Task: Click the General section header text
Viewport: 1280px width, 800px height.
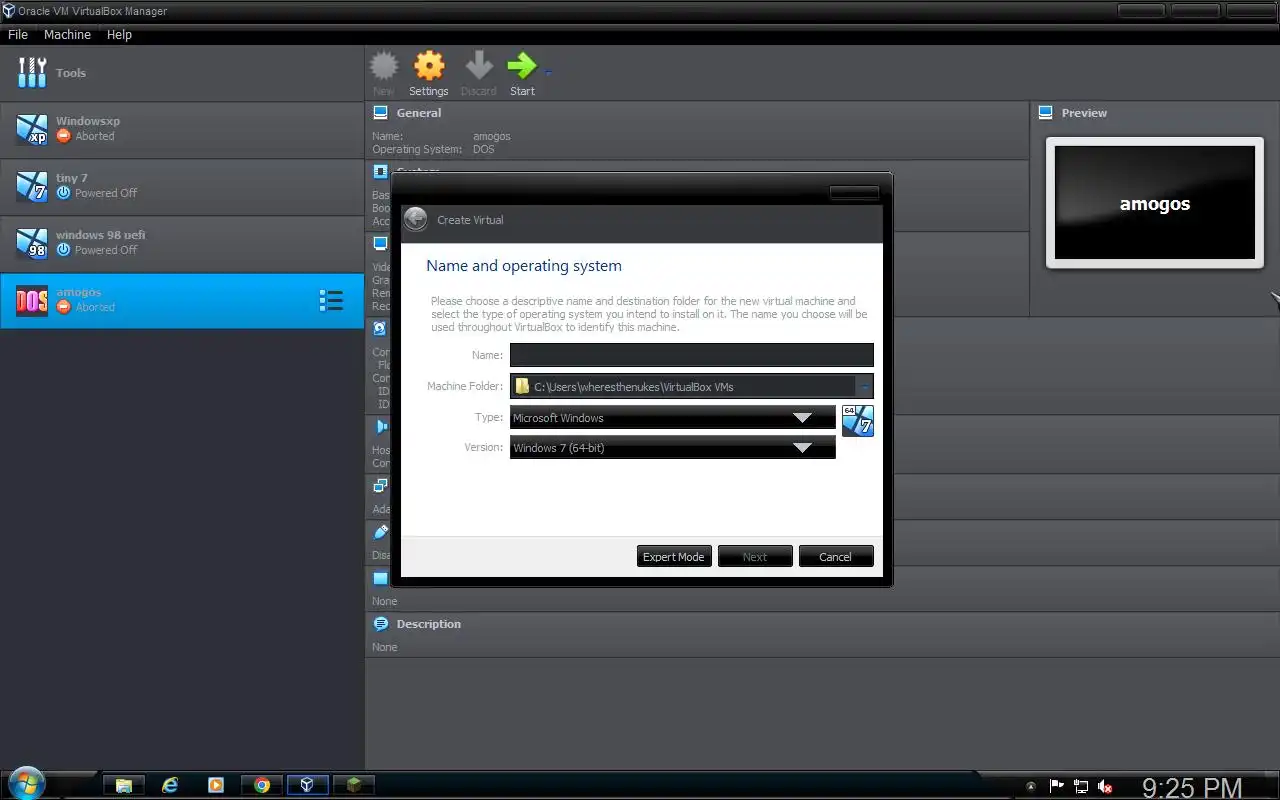Action: (x=419, y=113)
